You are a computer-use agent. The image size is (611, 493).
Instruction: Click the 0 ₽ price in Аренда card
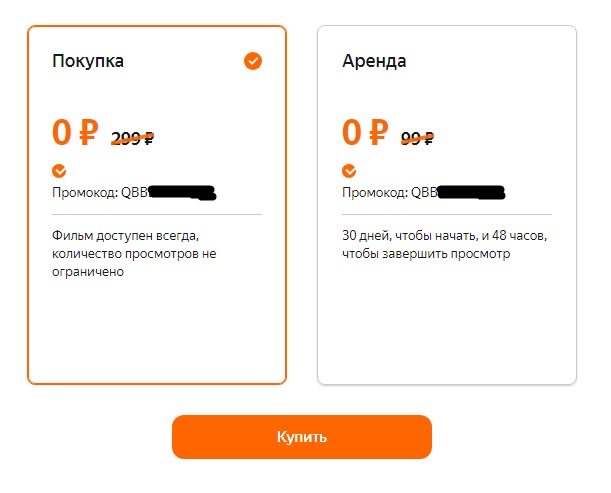[365, 133]
